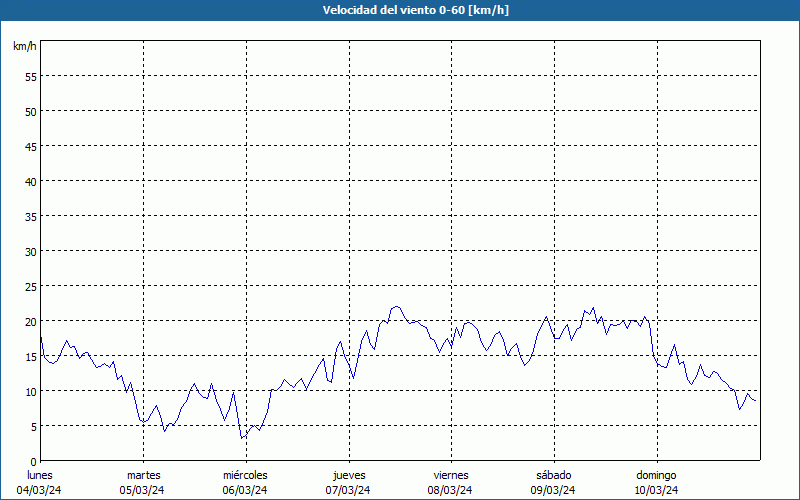
Task: Click the y-axis value 45
Action: (x=31, y=146)
